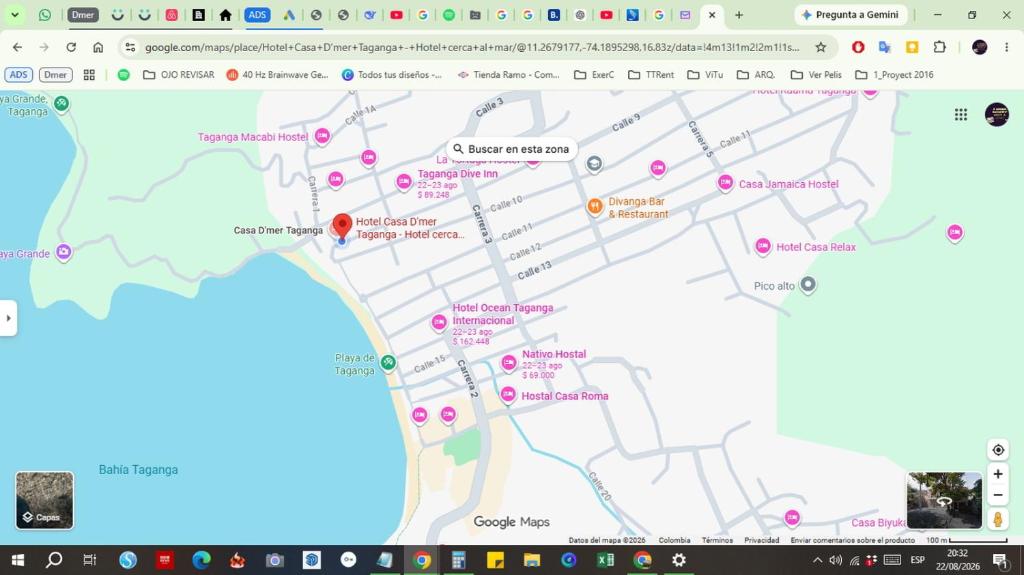Open the 1_Proyect 2016 bookmarks folder

894,75
